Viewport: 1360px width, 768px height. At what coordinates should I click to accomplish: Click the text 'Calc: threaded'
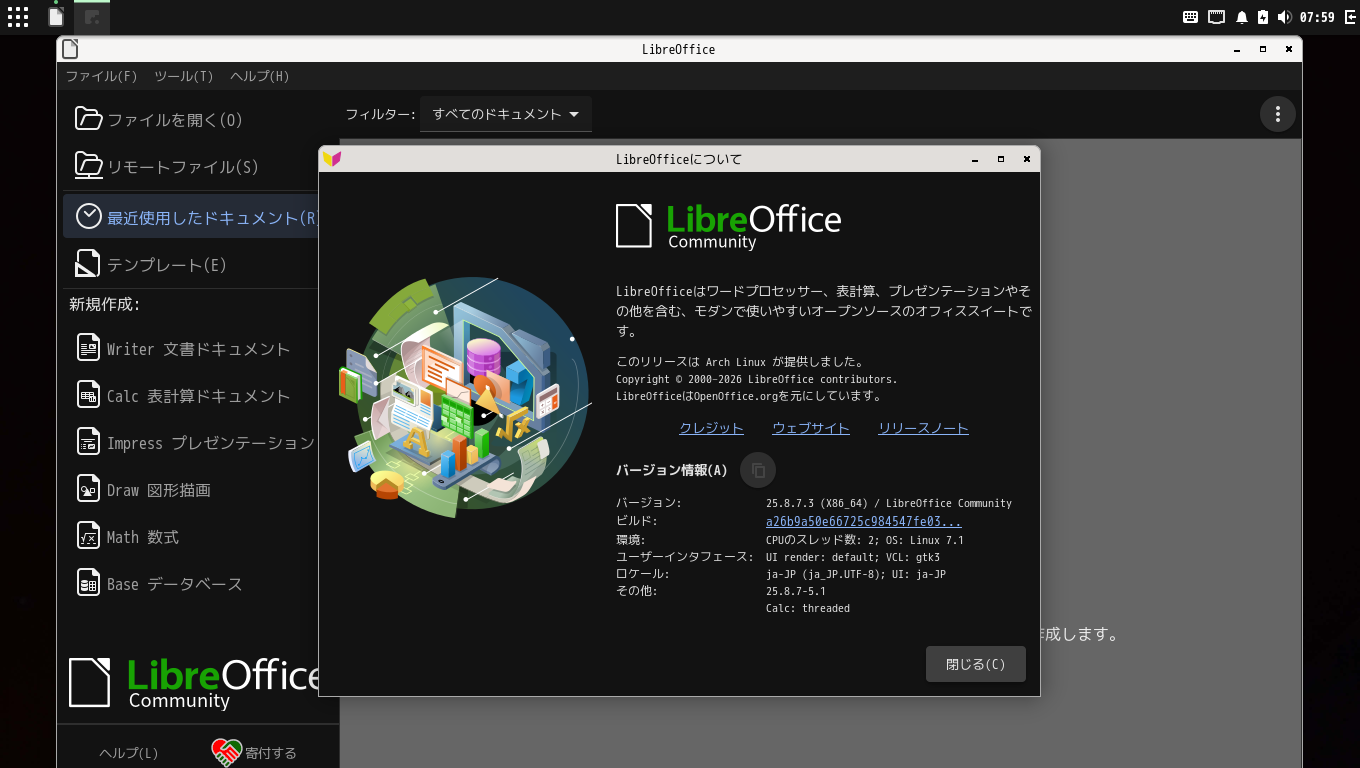[x=808, y=608]
